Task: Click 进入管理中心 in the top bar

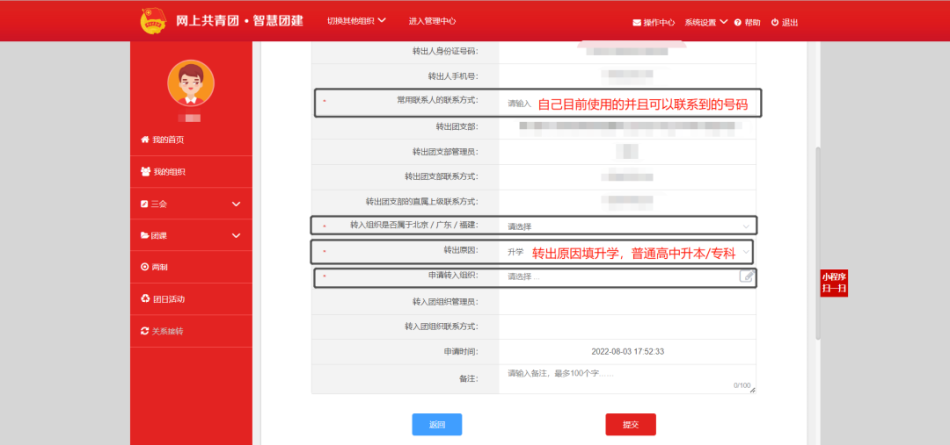Action: click(x=432, y=21)
